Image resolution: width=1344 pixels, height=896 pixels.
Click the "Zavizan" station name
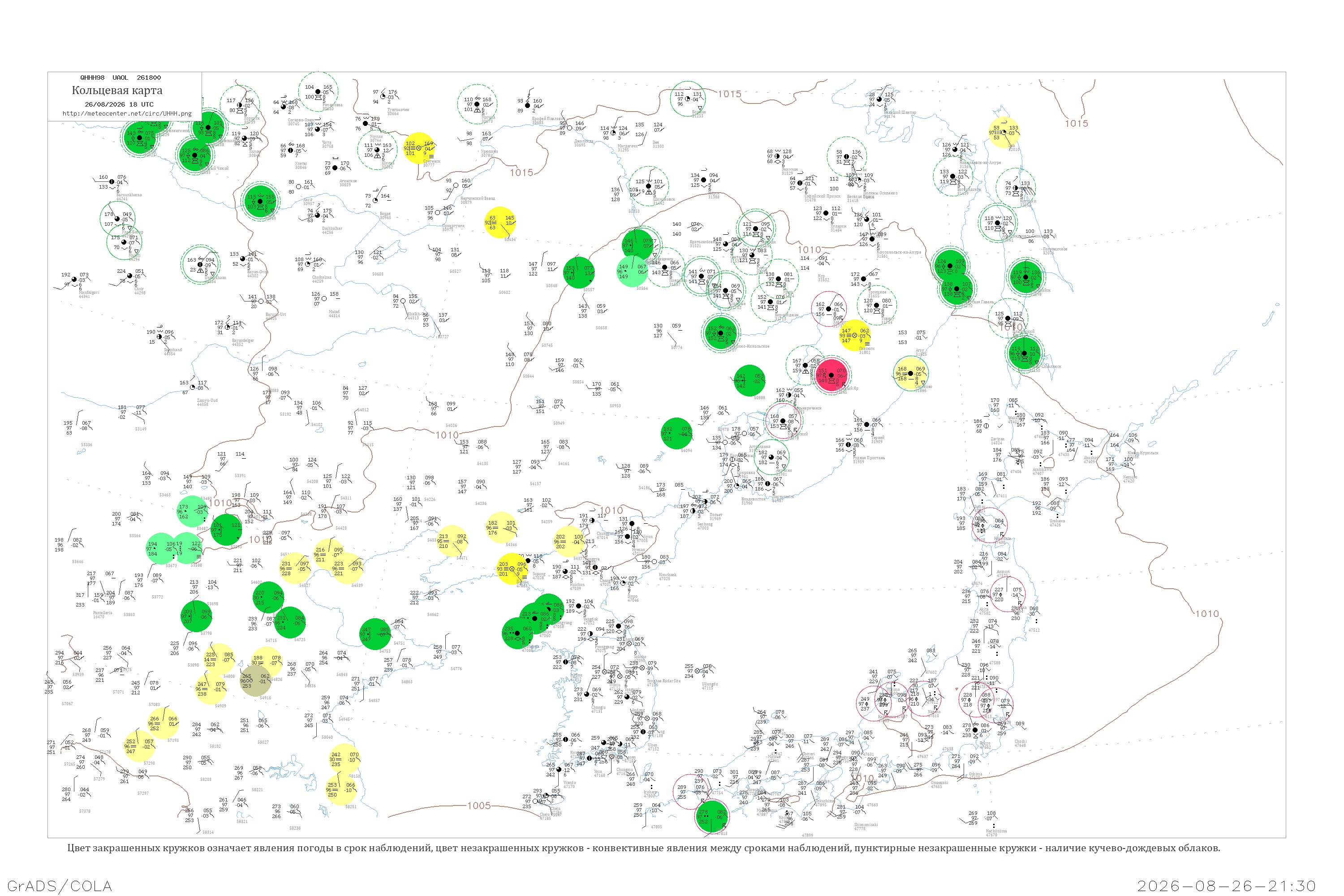[x=997, y=439]
